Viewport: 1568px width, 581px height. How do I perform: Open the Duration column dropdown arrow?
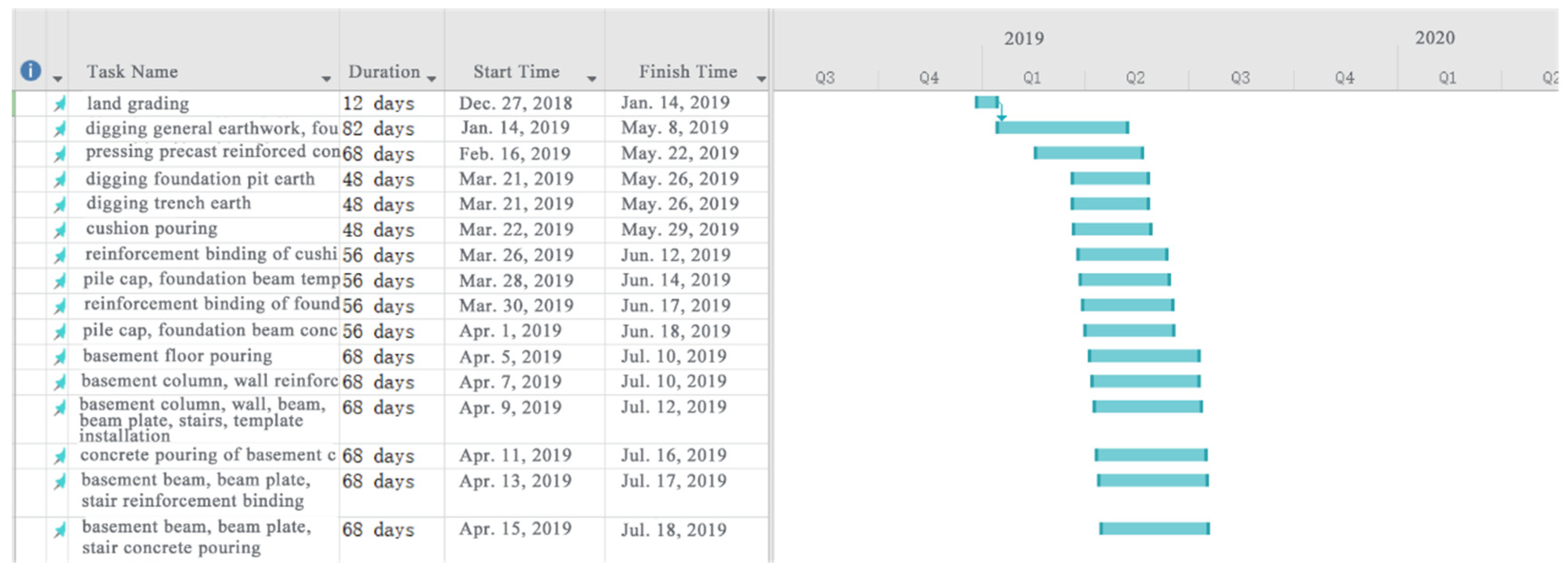432,79
